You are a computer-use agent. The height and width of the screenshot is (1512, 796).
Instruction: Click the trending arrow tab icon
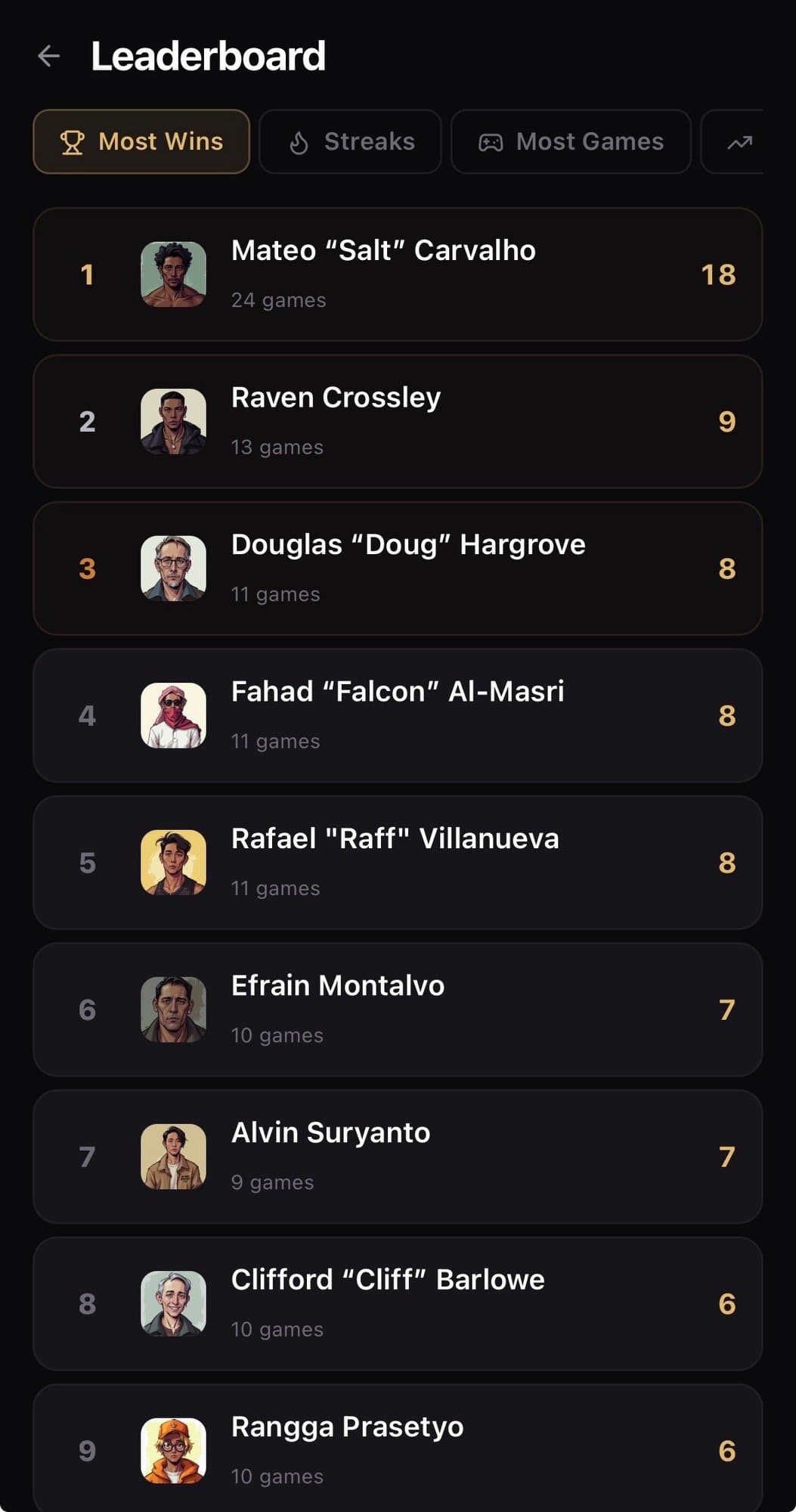coord(739,142)
